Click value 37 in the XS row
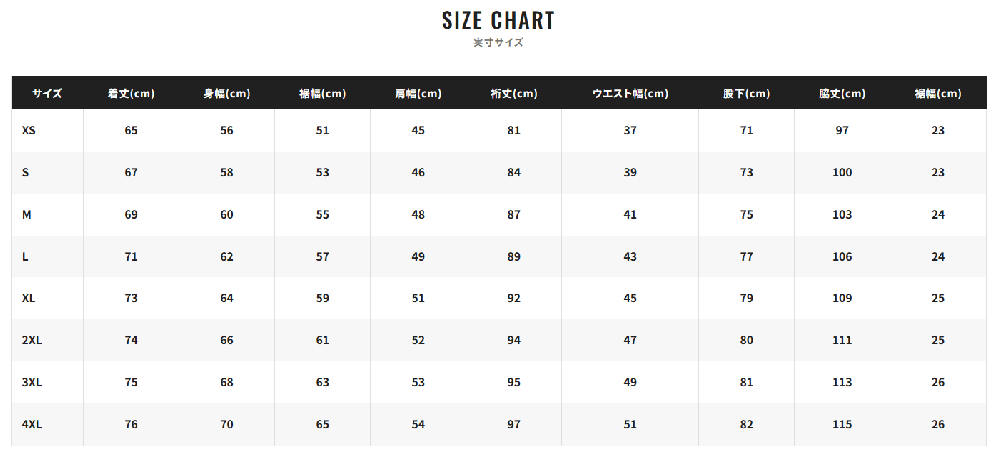The width and height of the screenshot is (1000, 456). tap(630, 130)
